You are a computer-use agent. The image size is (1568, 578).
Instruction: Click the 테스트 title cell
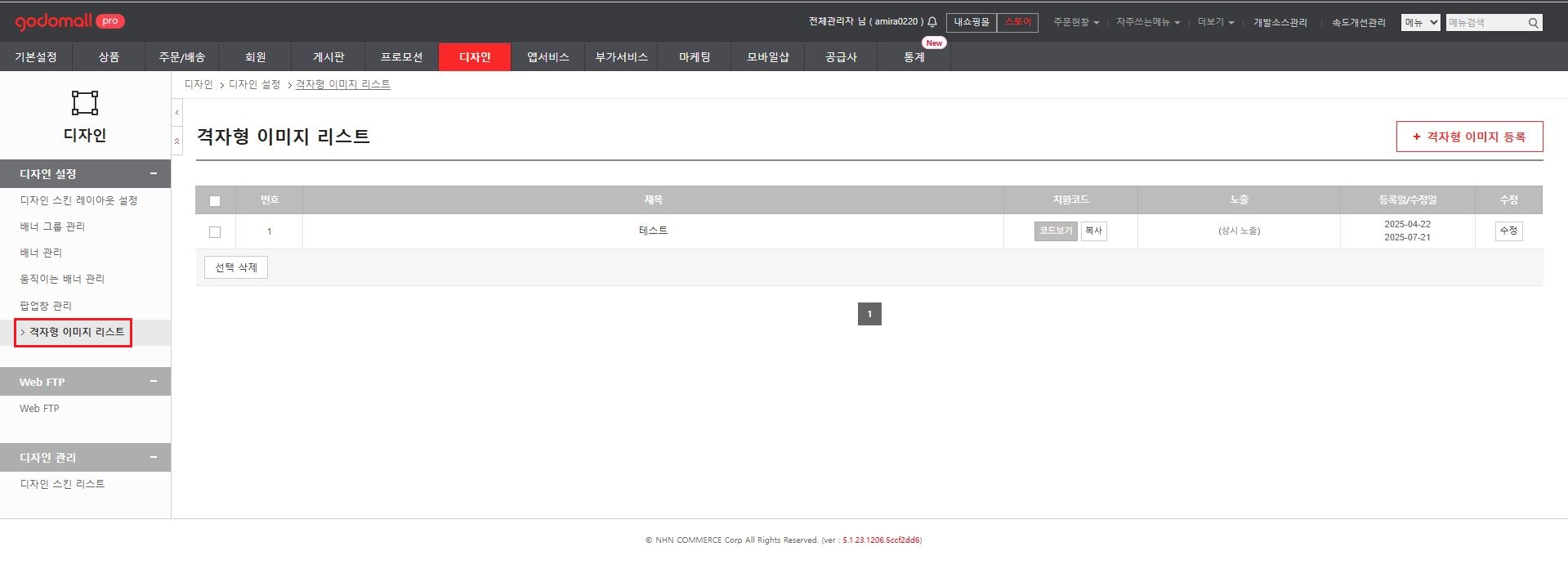click(654, 231)
